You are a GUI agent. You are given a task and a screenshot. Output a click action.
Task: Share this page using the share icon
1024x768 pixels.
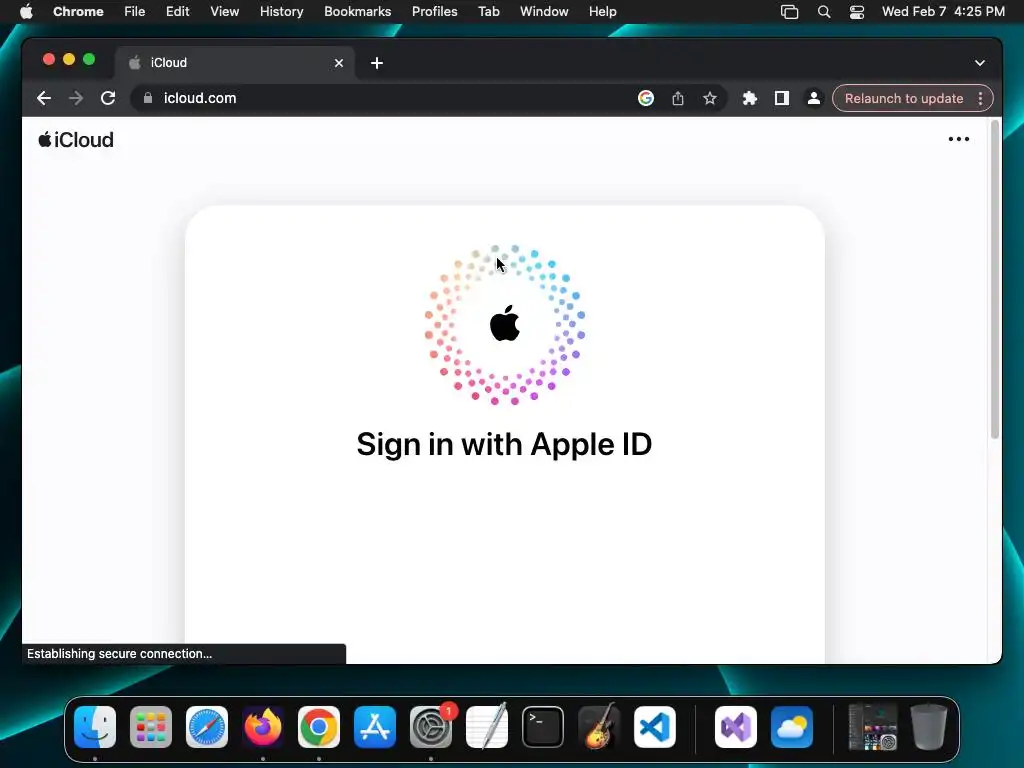pyautogui.click(x=678, y=98)
